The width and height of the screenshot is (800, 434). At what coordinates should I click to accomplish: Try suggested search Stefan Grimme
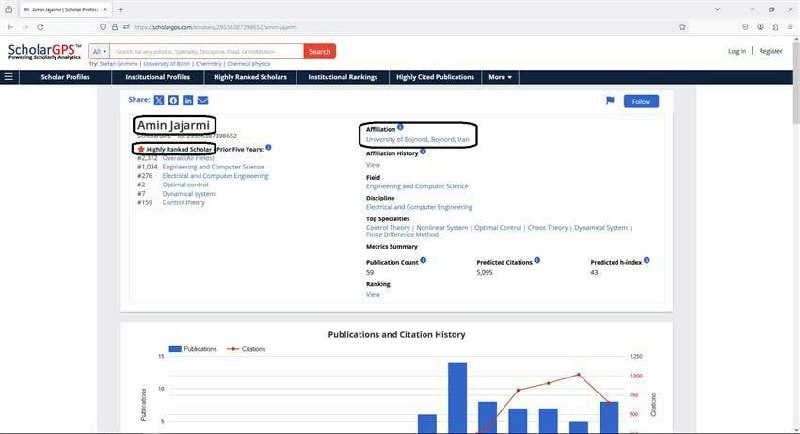[x=118, y=64]
